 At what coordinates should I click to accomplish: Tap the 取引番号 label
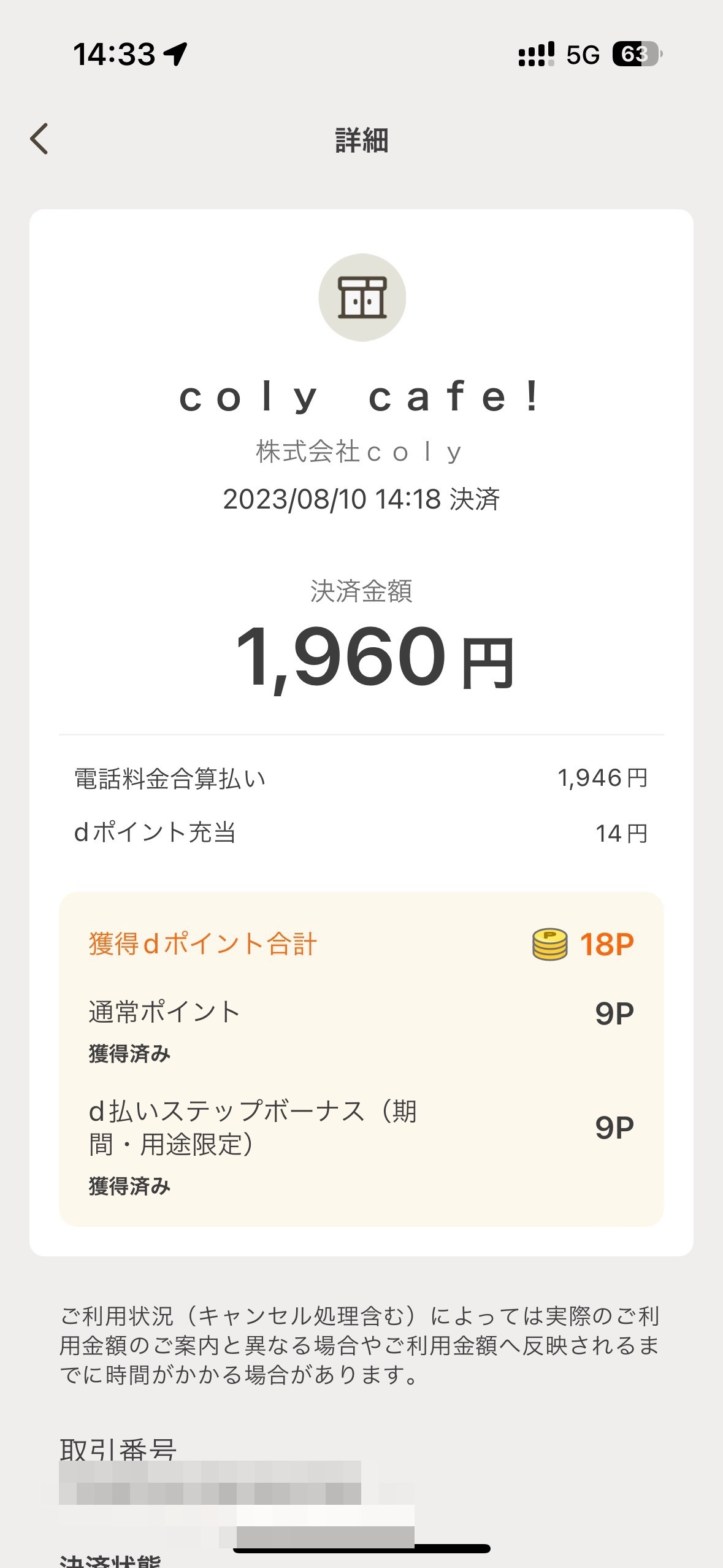pyautogui.click(x=118, y=1449)
